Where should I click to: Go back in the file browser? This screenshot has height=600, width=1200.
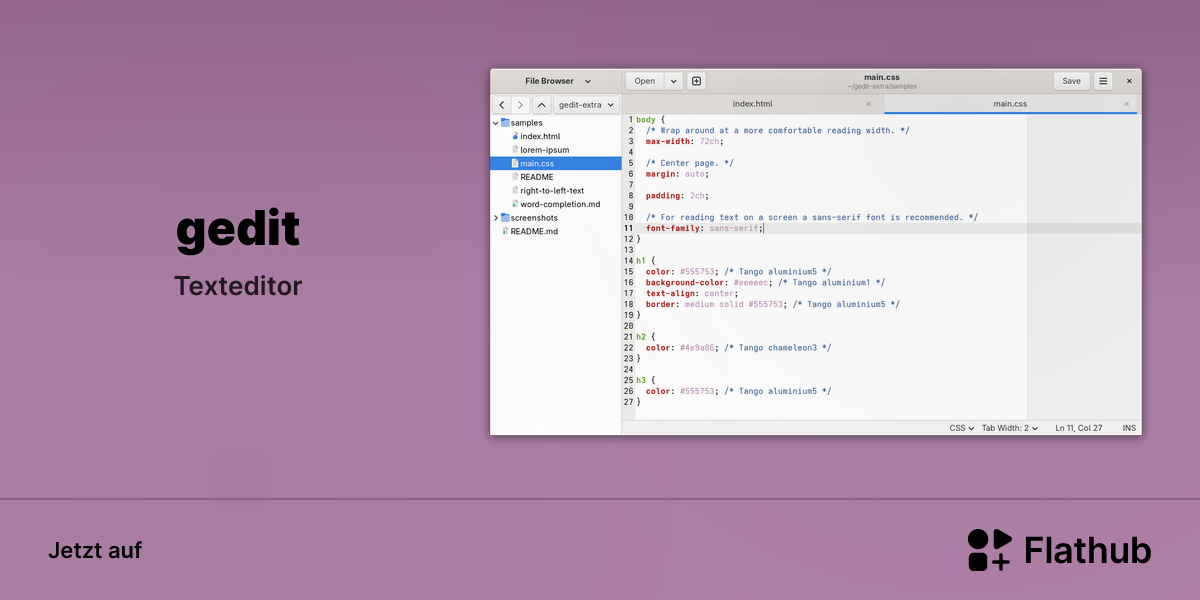point(501,105)
